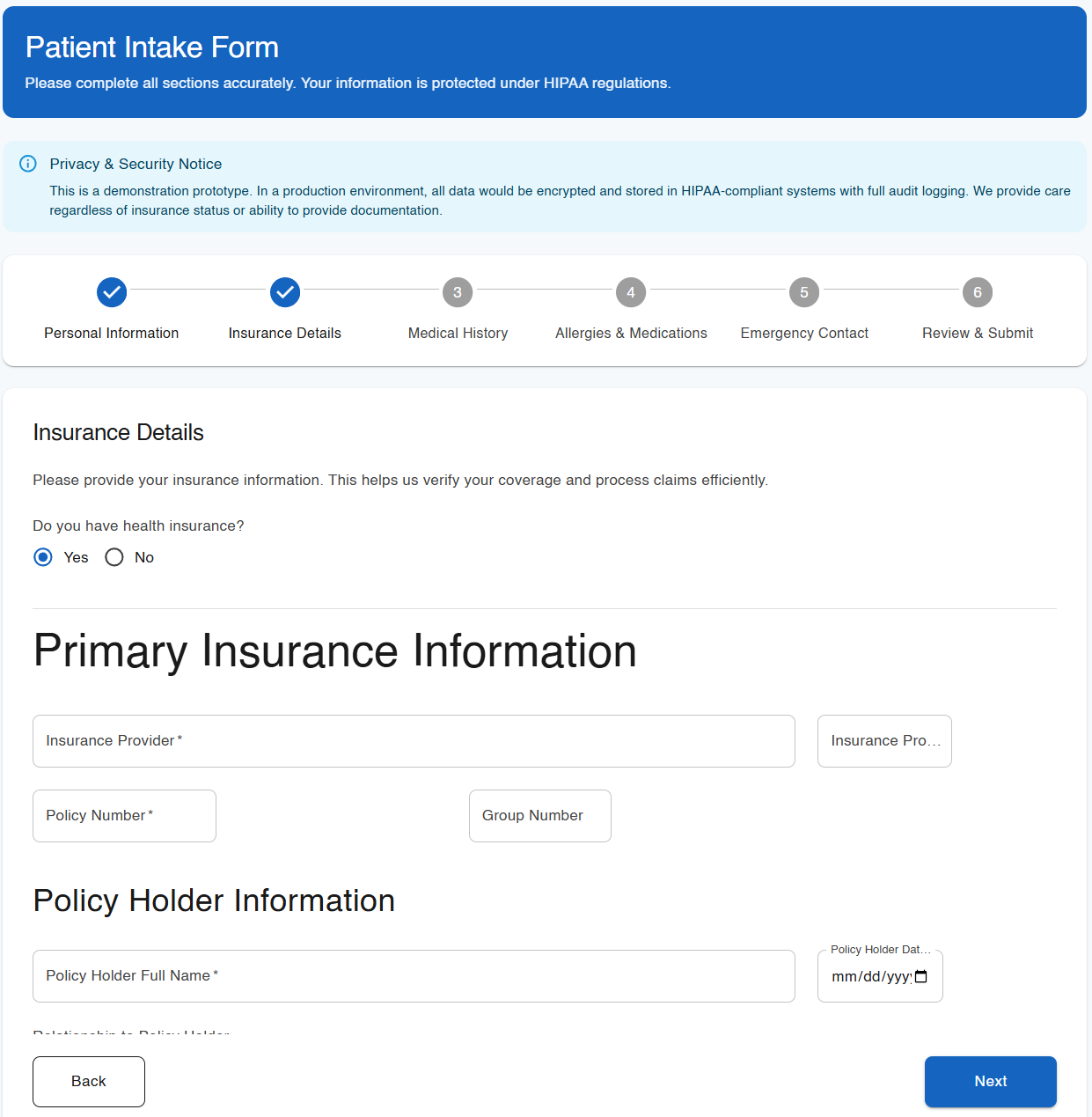Click the Policy Holder Date field

point(869,976)
